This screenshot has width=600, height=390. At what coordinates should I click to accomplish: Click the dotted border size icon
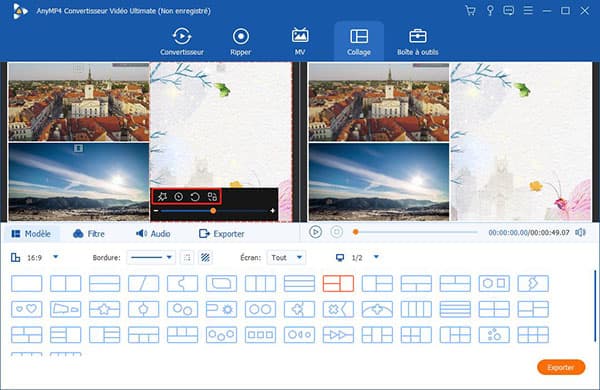(x=187, y=258)
